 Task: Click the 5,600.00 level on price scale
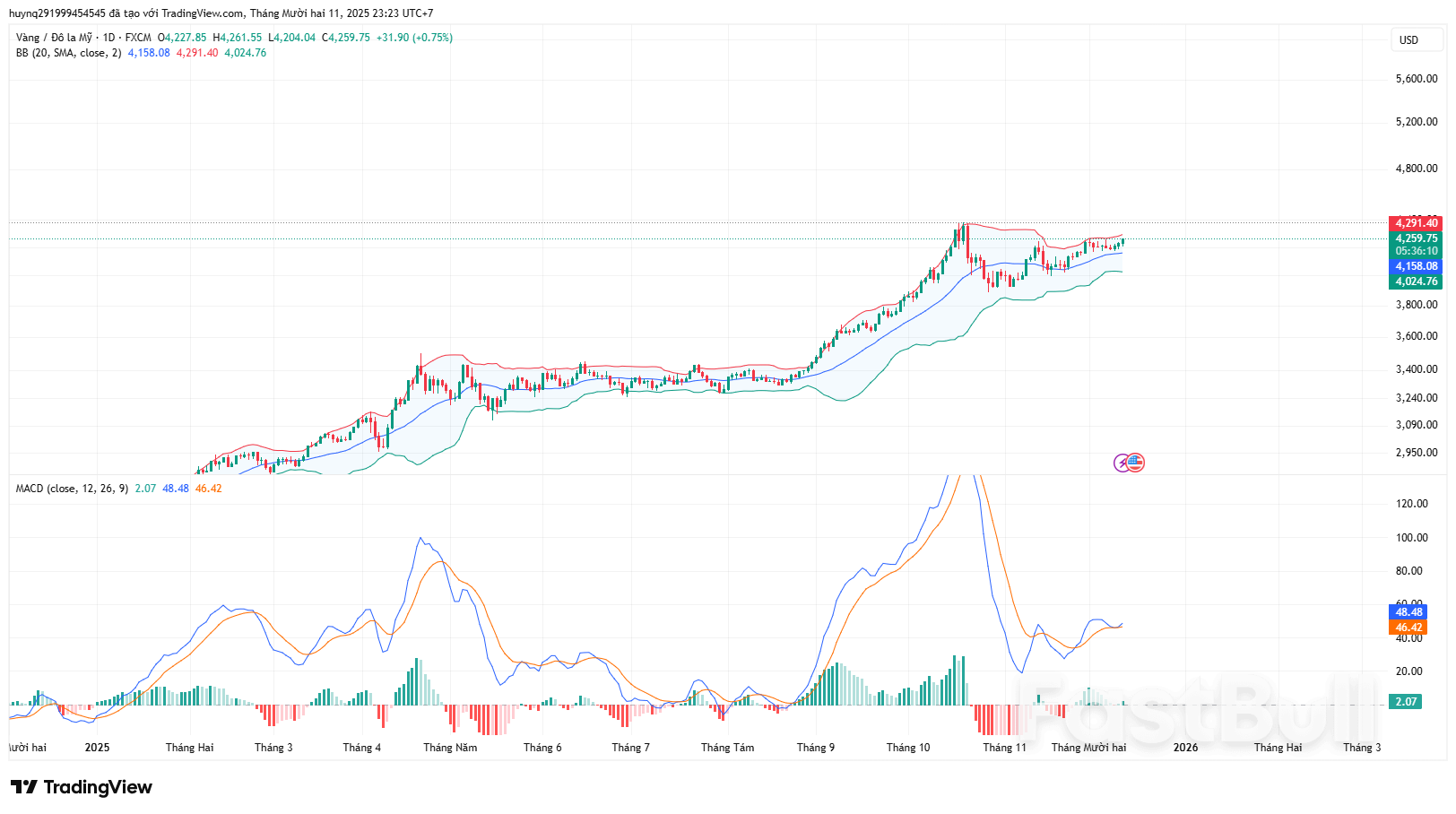click(1416, 79)
